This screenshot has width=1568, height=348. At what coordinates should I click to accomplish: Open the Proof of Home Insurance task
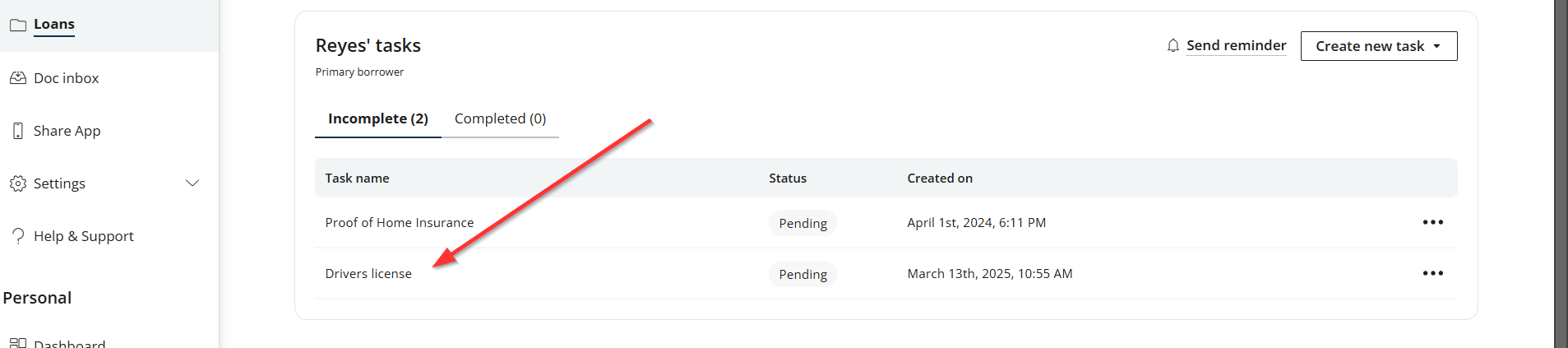[x=400, y=223]
